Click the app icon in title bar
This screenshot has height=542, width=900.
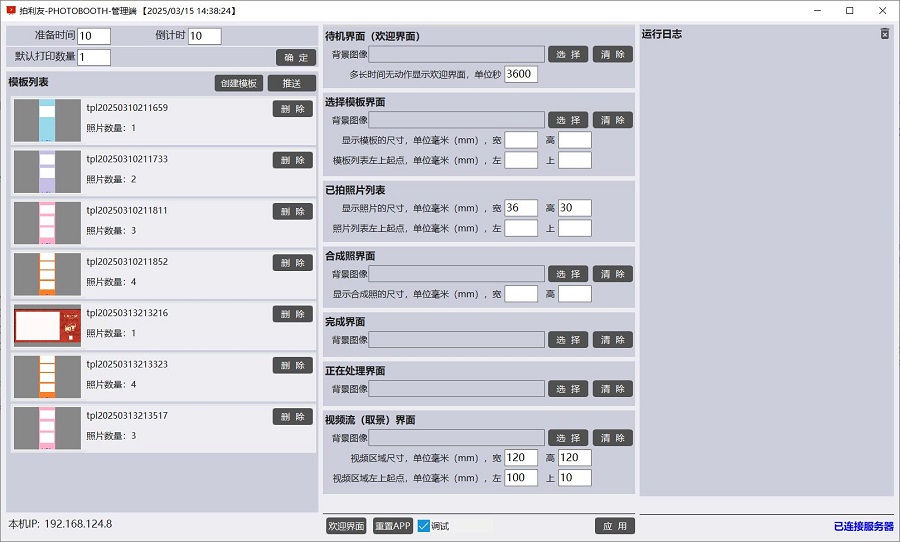point(12,10)
